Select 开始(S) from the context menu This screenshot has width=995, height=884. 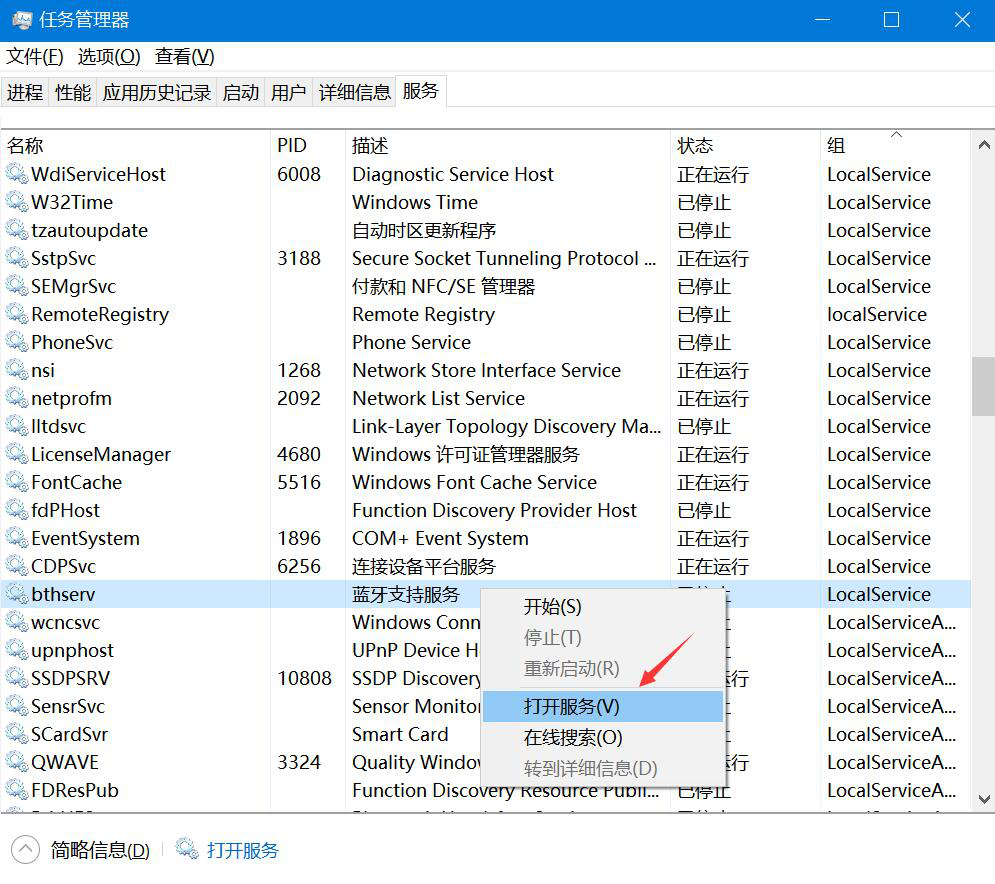552,607
